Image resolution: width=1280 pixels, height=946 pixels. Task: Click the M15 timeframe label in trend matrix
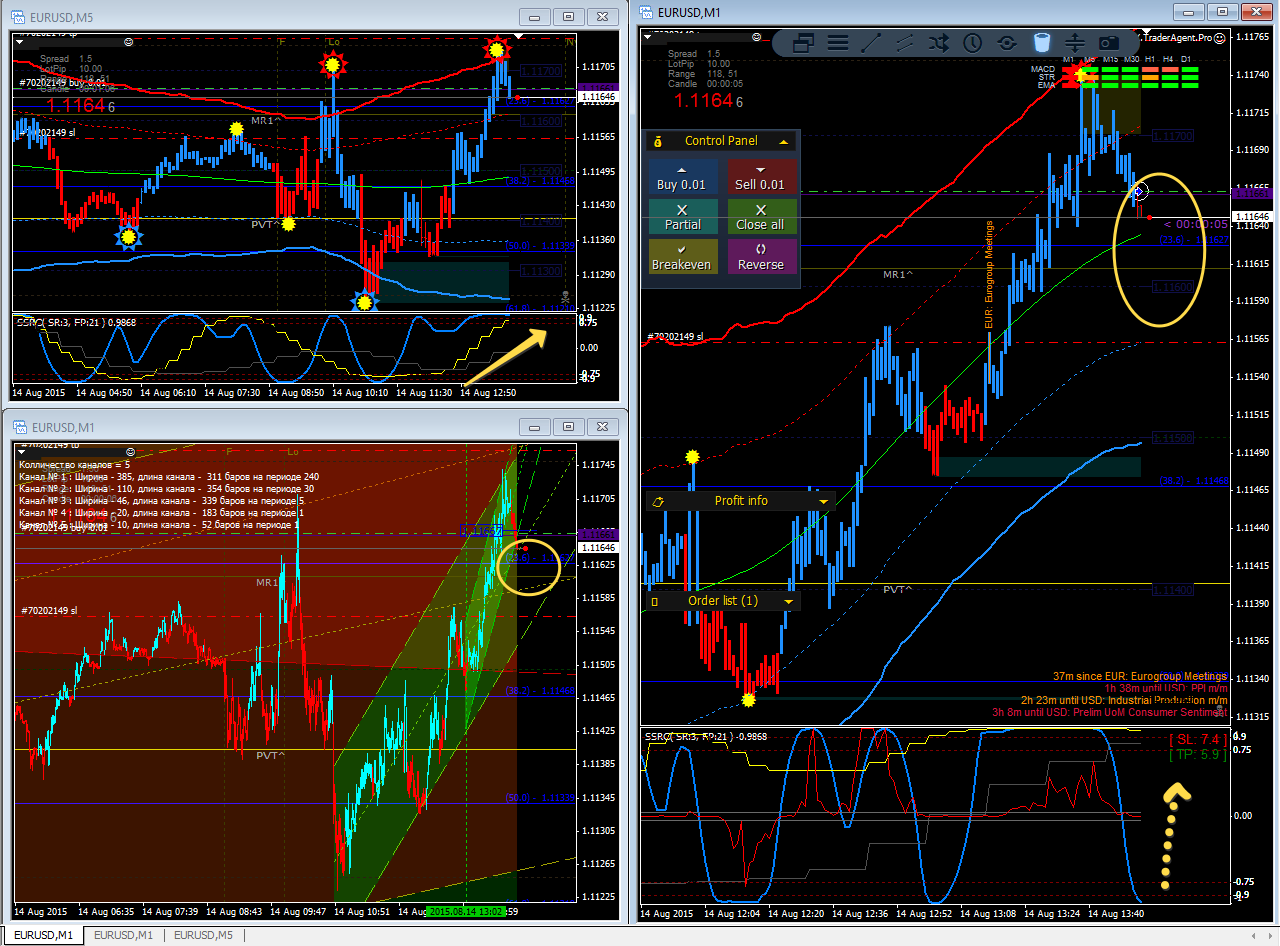pyautogui.click(x=1110, y=59)
